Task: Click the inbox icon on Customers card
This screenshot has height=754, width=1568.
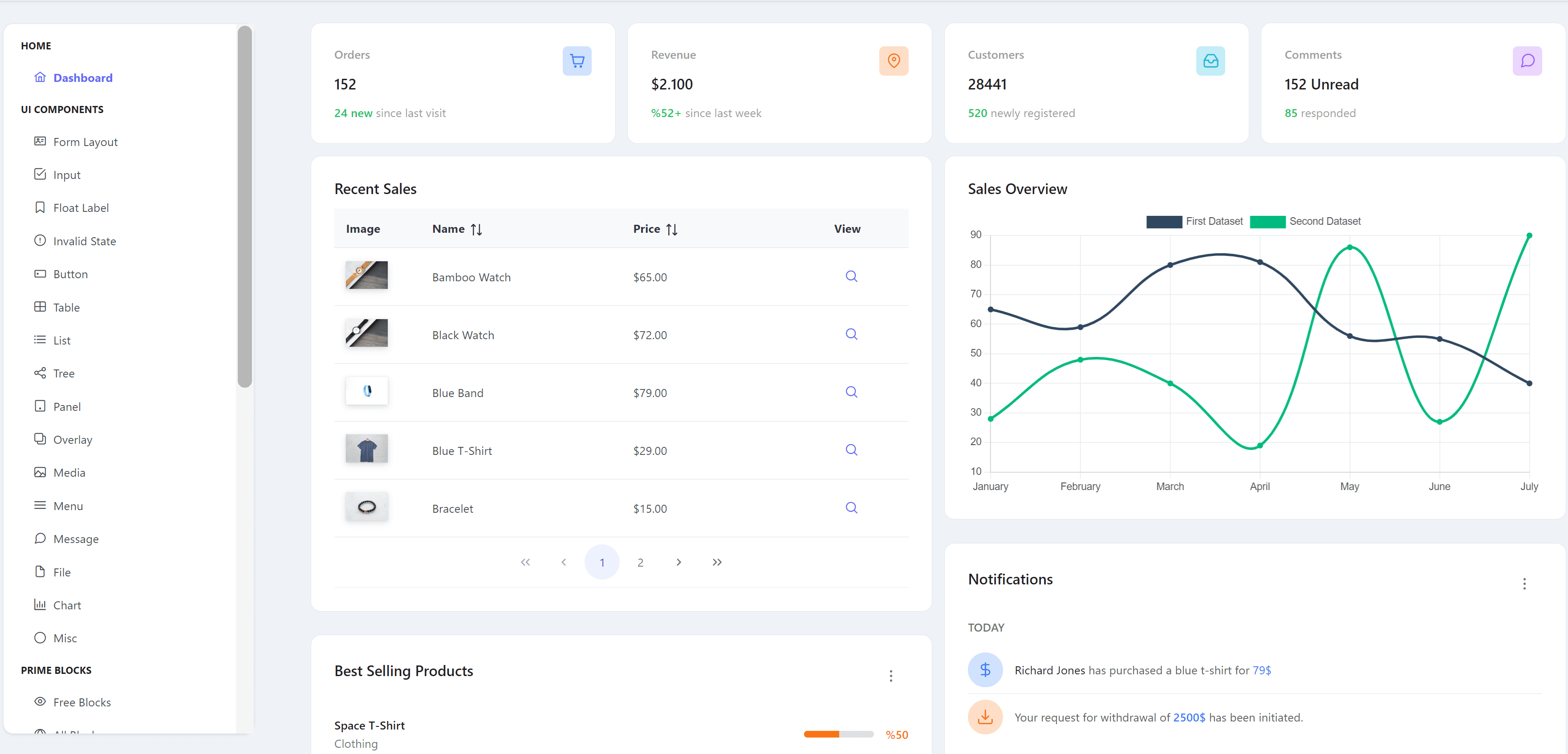Action: click(1211, 61)
